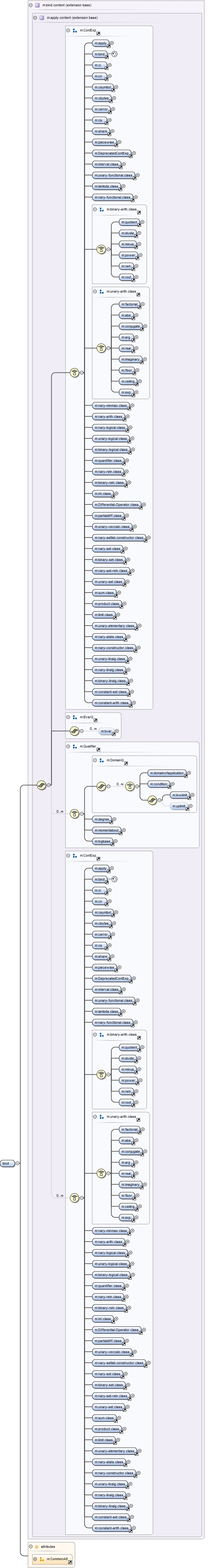The height and width of the screenshot is (1568, 210).
Task: Select the m:uplimit element
Action: coord(178,807)
